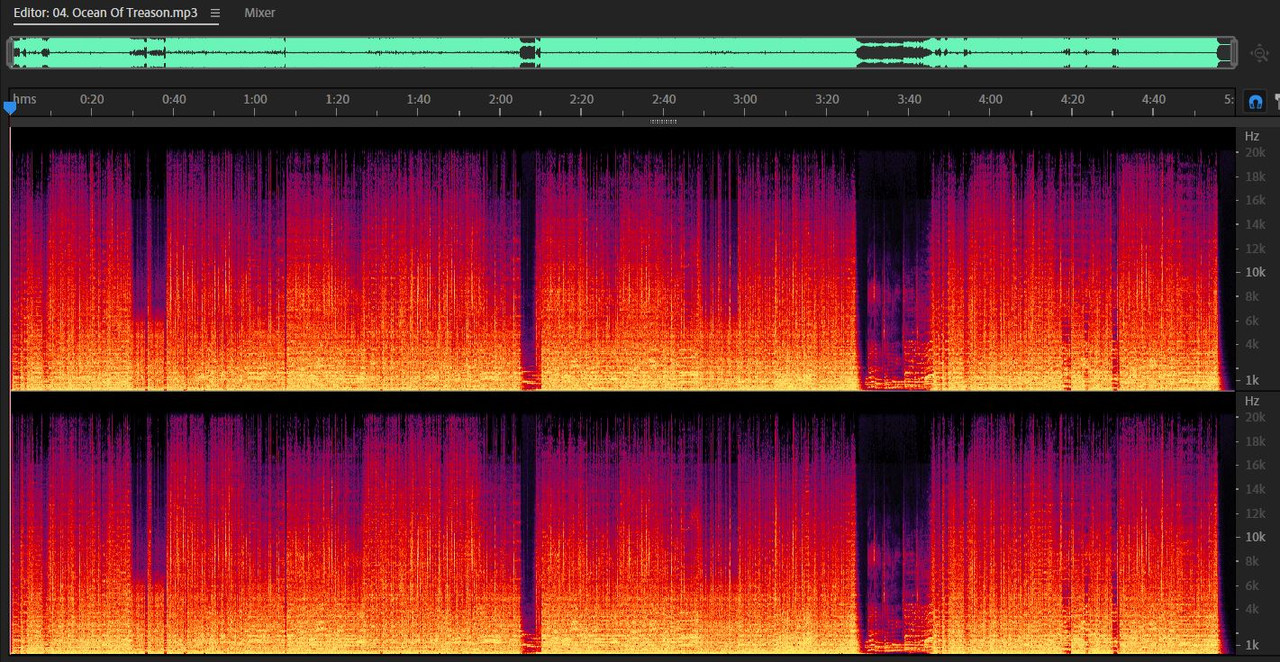Screen dimensions: 1280x662
Task: Click 10k on the upper channel frequency scale
Action: tap(1255, 272)
